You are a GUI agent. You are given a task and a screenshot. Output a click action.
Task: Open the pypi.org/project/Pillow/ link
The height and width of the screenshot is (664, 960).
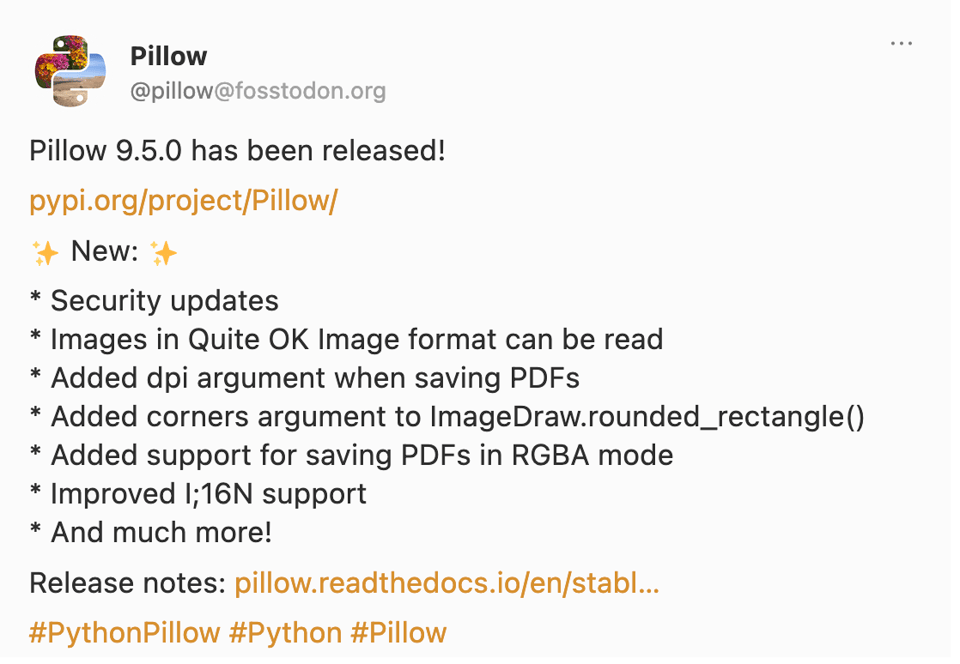(183, 200)
